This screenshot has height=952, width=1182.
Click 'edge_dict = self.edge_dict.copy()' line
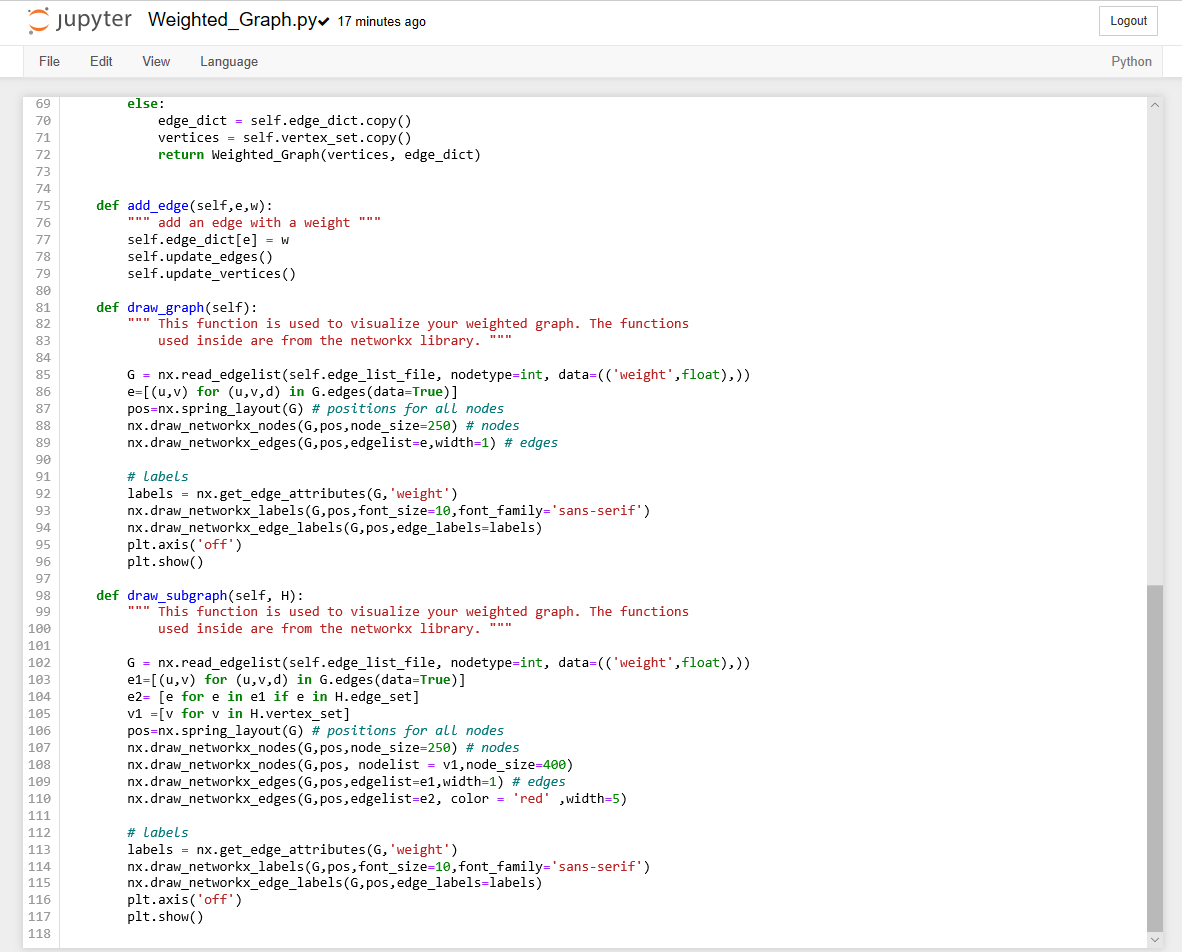(284, 121)
